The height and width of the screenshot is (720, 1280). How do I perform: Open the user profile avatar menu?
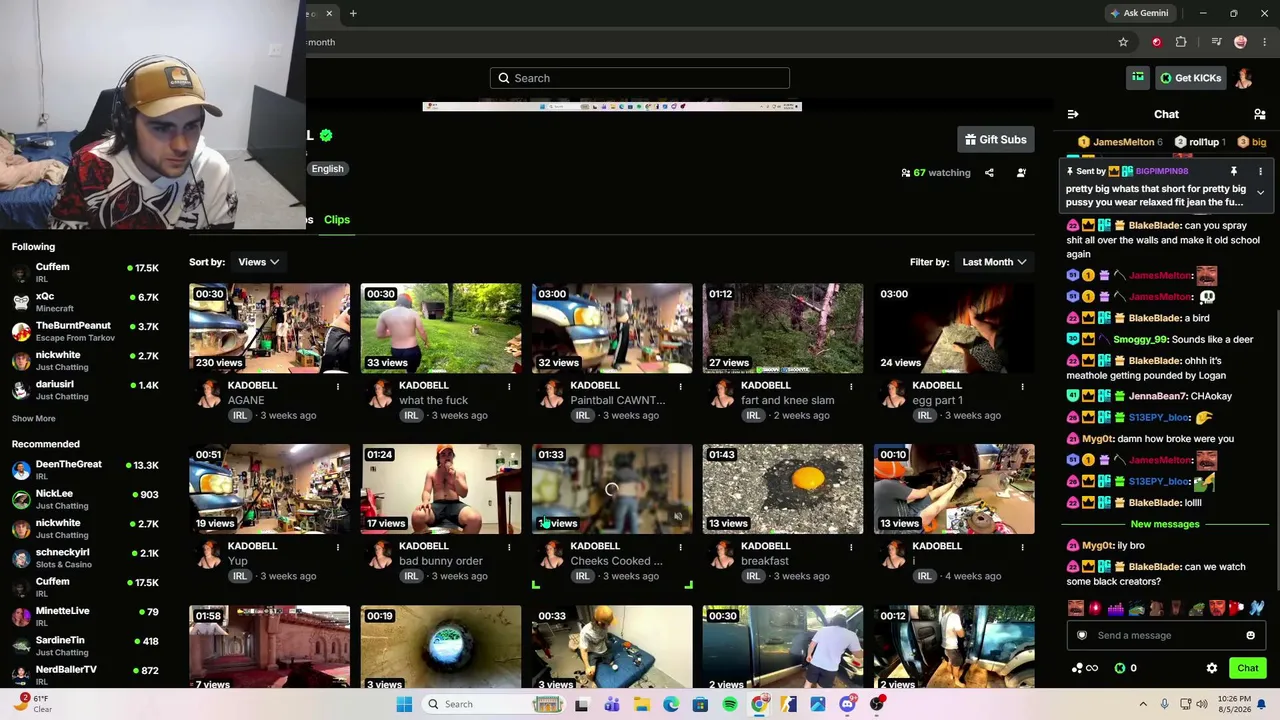click(x=1244, y=78)
